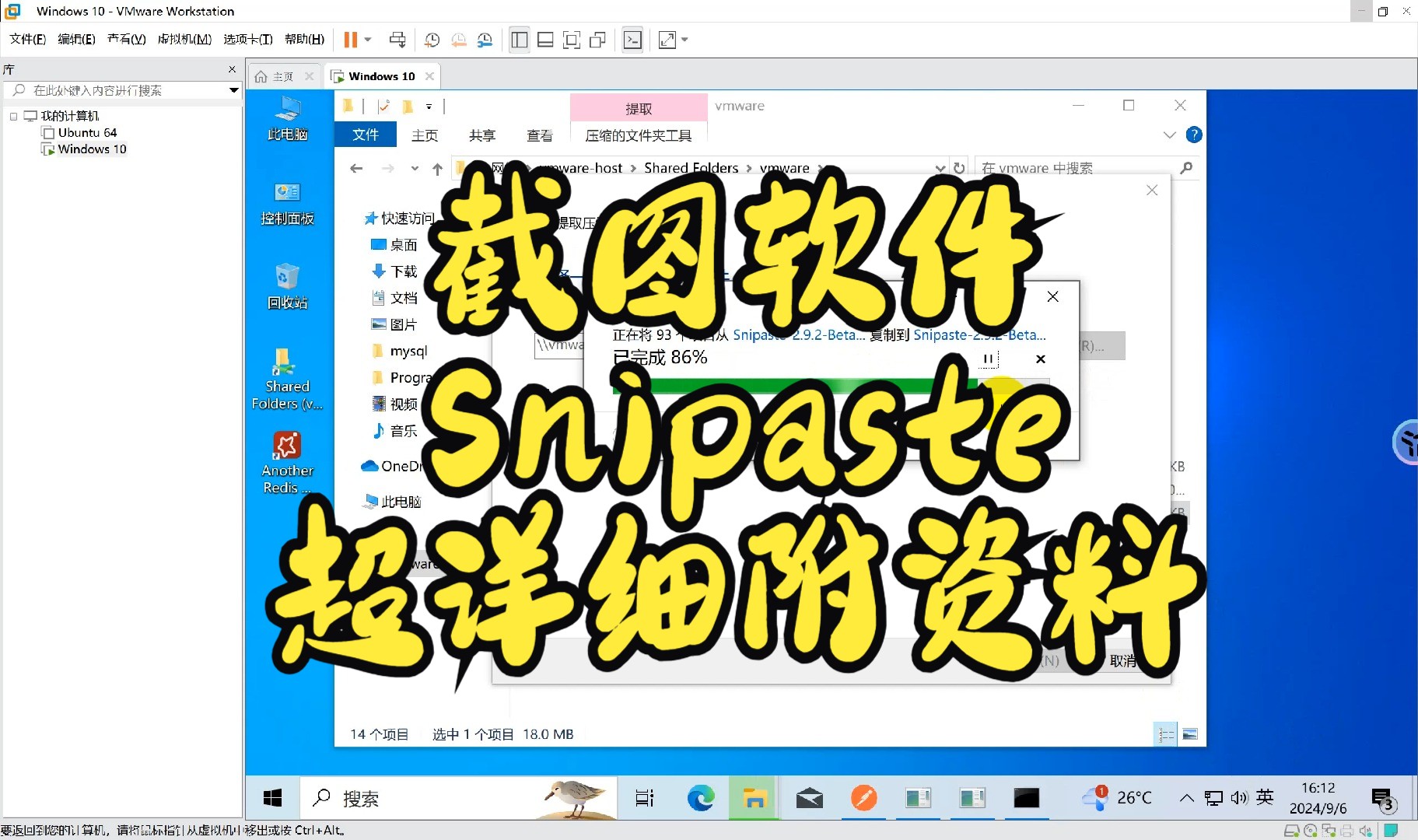The image size is (1418, 840).
Task: Select mysql folder in the navigation pane
Action: click(400, 351)
